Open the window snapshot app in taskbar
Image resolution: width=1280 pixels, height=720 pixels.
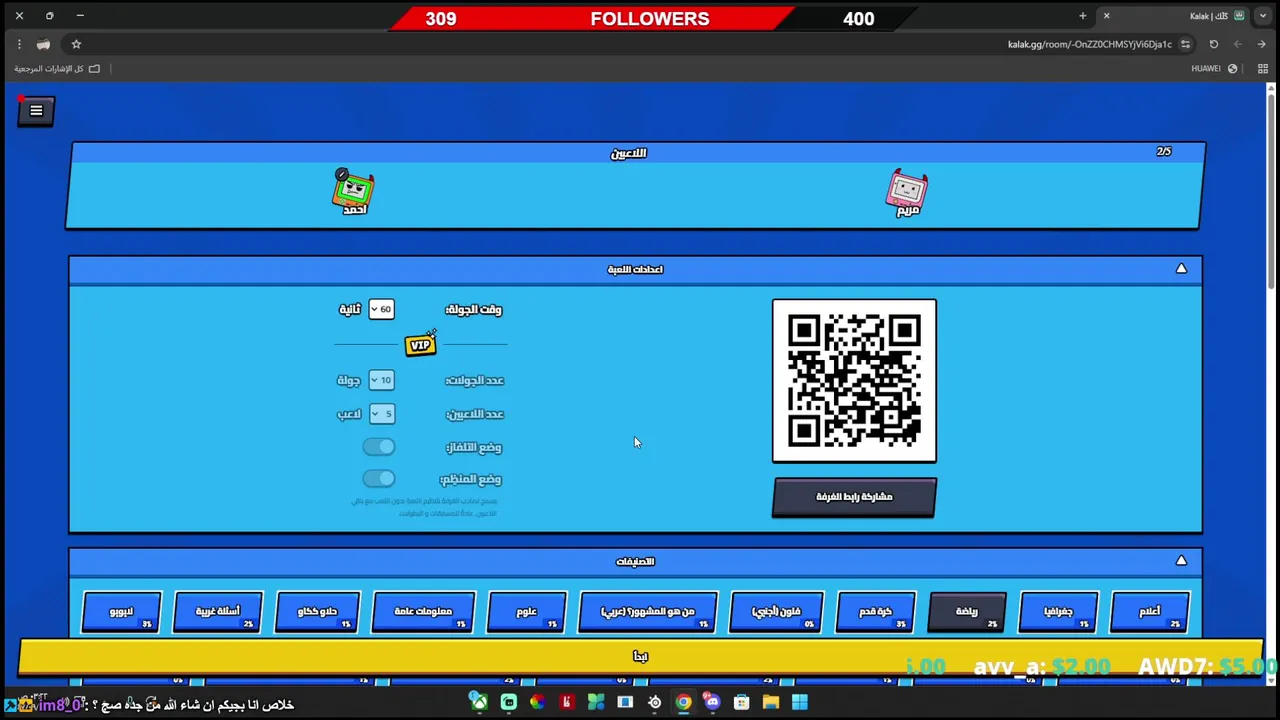625,703
